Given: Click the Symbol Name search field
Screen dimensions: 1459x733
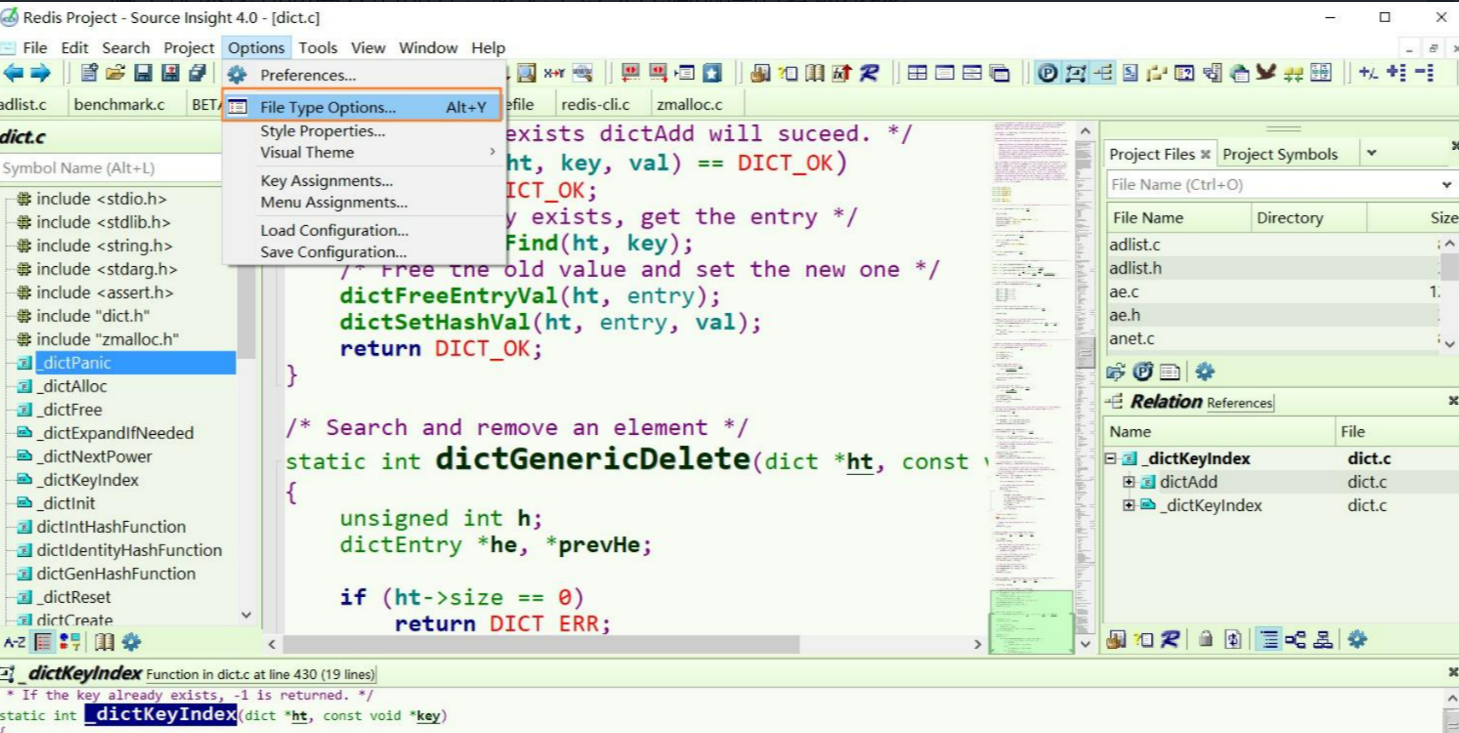Looking at the screenshot, I should pyautogui.click(x=111, y=168).
